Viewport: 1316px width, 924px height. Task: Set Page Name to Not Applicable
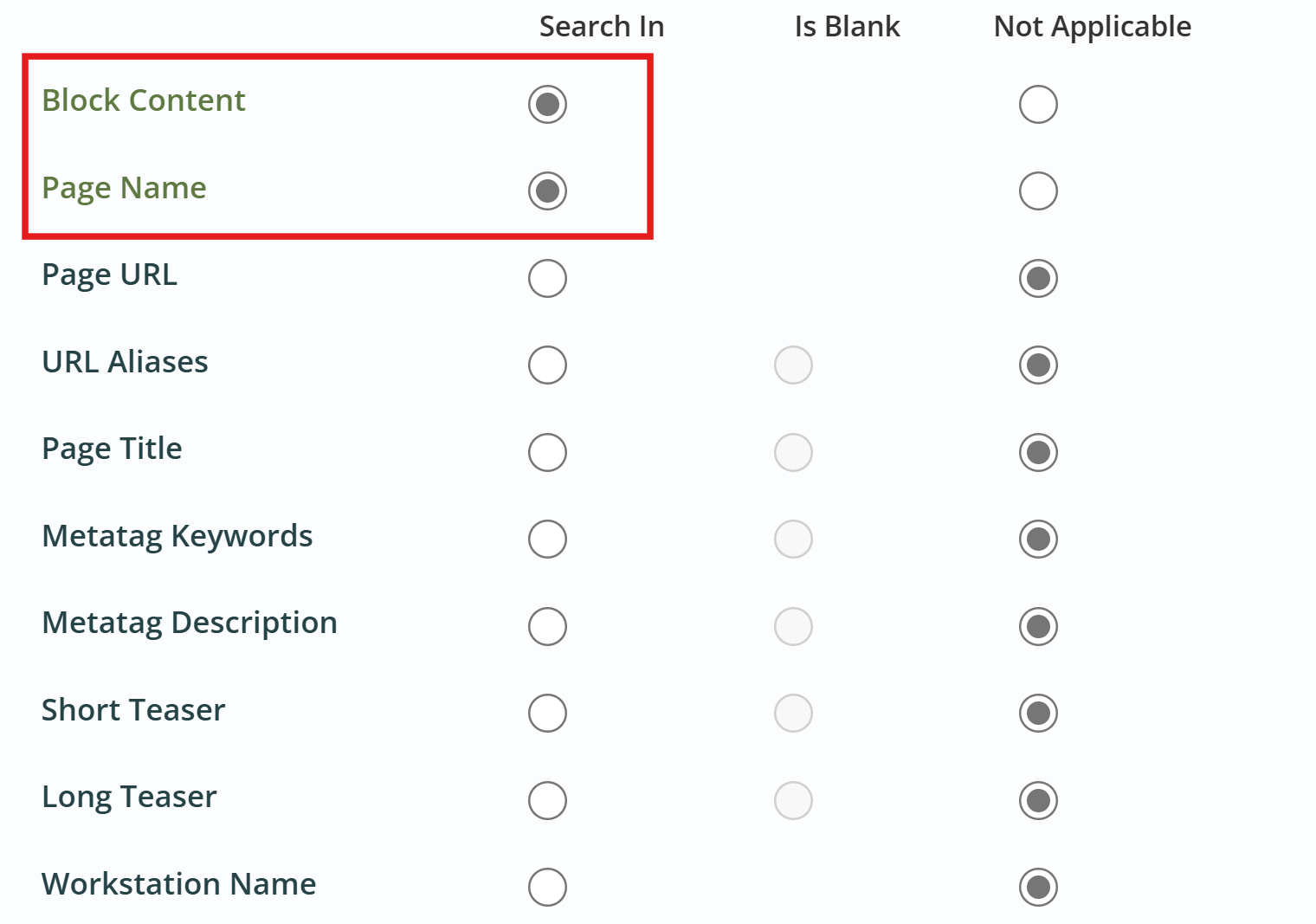click(1038, 191)
